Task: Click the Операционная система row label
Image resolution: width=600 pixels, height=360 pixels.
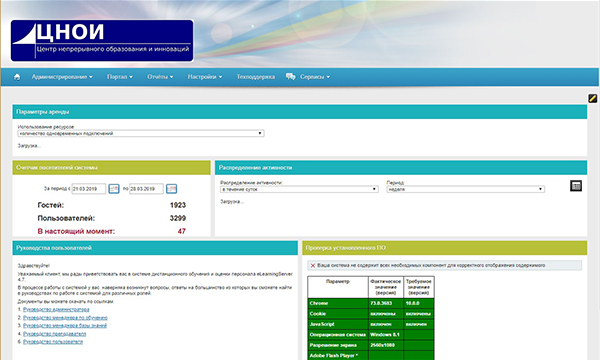Action: click(x=338, y=335)
